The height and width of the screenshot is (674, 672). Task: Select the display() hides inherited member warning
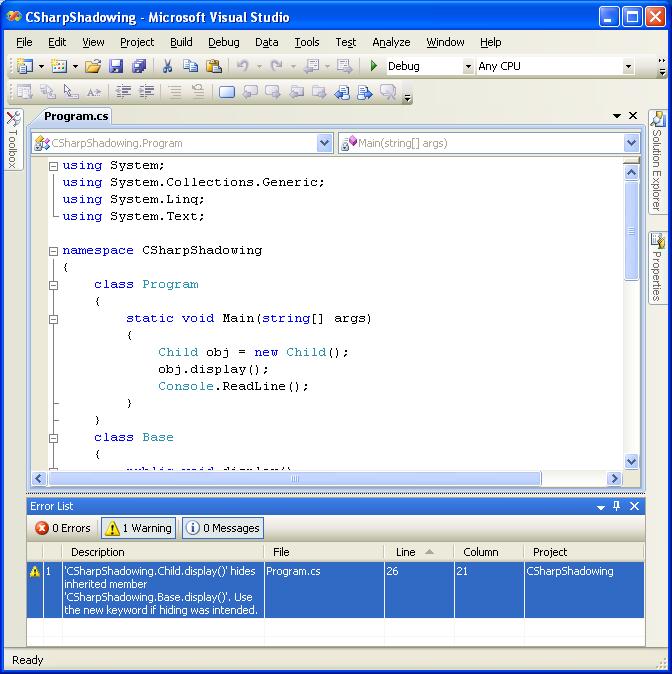click(335, 590)
